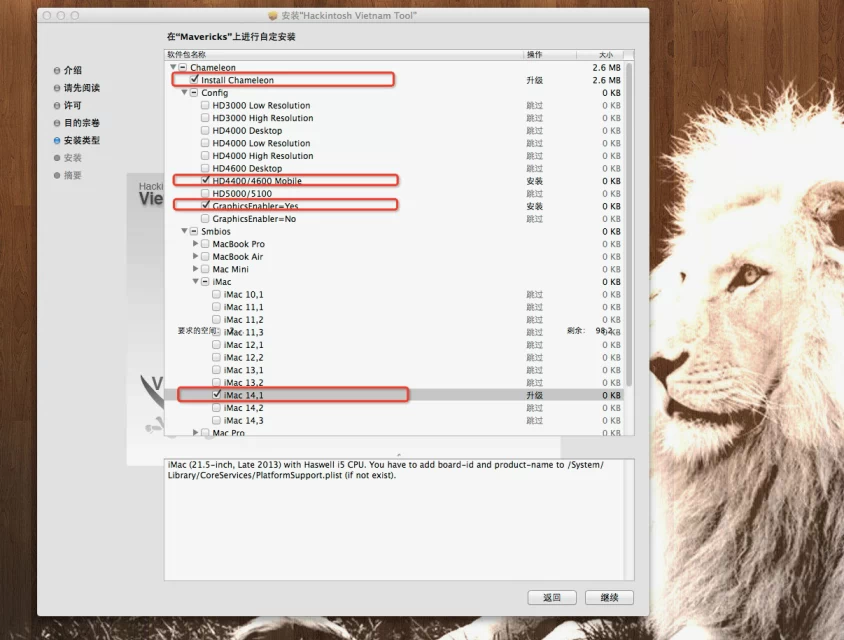
Task: Click the 介绍 step bullet in sidebar
Action: [57, 71]
